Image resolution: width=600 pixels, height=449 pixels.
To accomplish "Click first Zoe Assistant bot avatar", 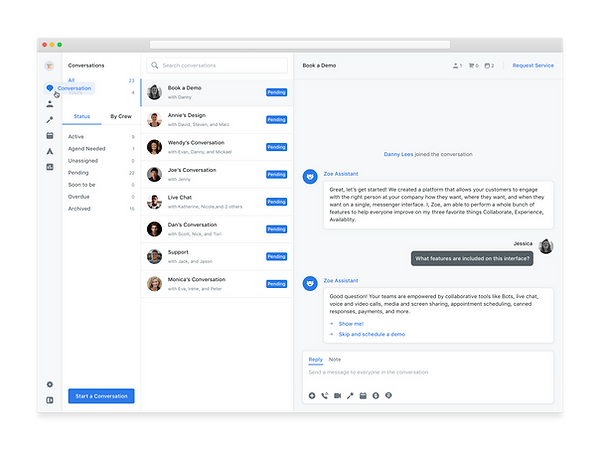I will 310,177.
